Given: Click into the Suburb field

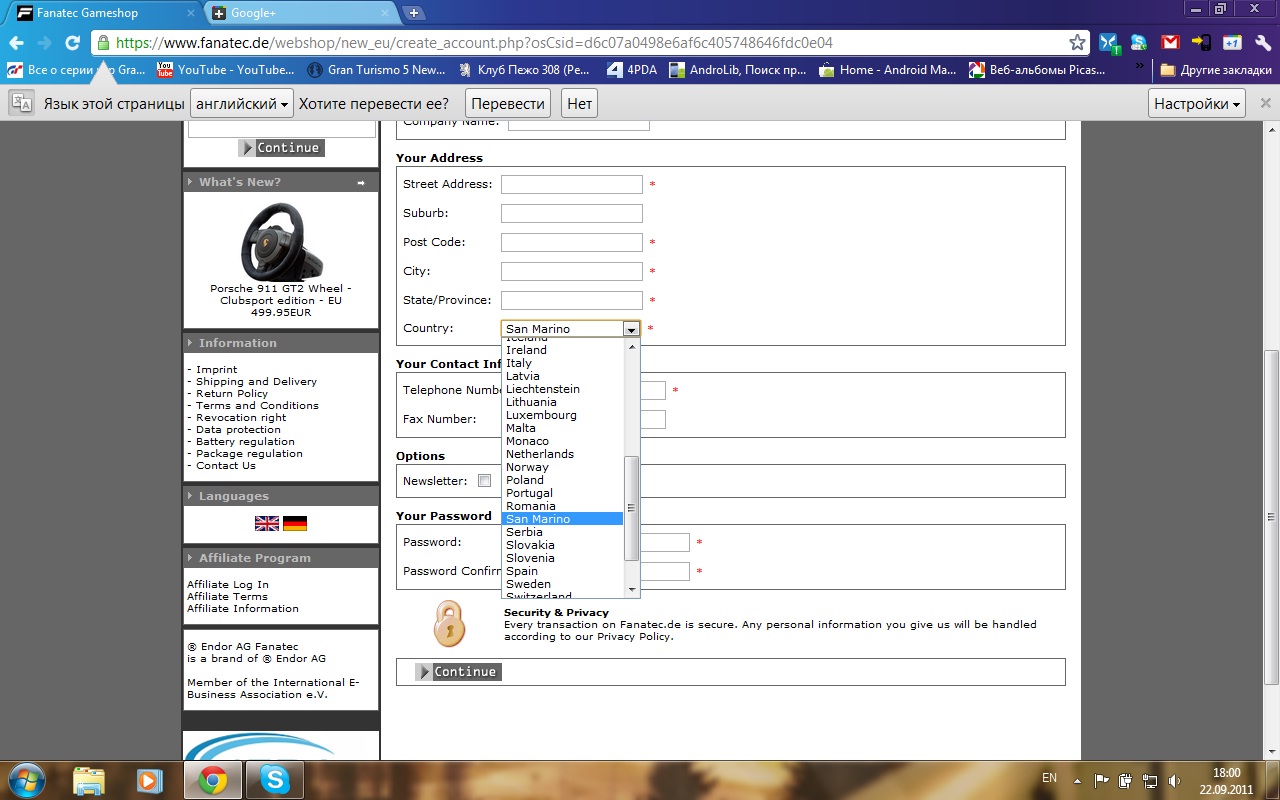Looking at the screenshot, I should tap(571, 213).
